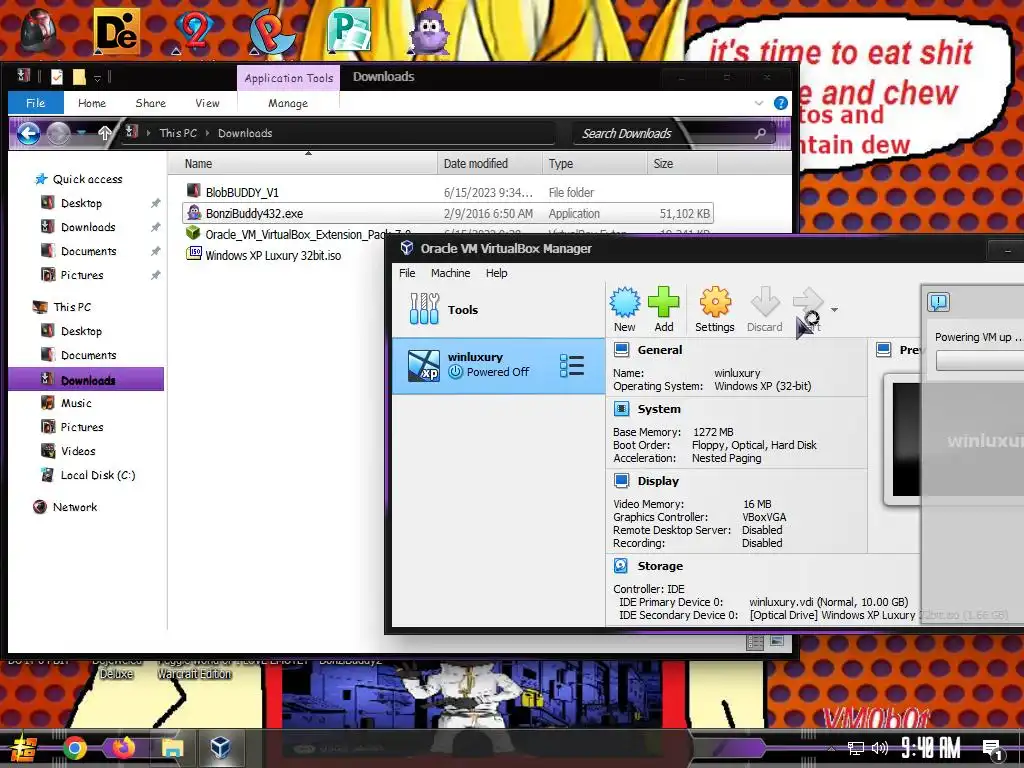Viewport: 1024px width, 768px height.
Task: Open Local Disk (C:) in navigation pane
Action: 98,475
